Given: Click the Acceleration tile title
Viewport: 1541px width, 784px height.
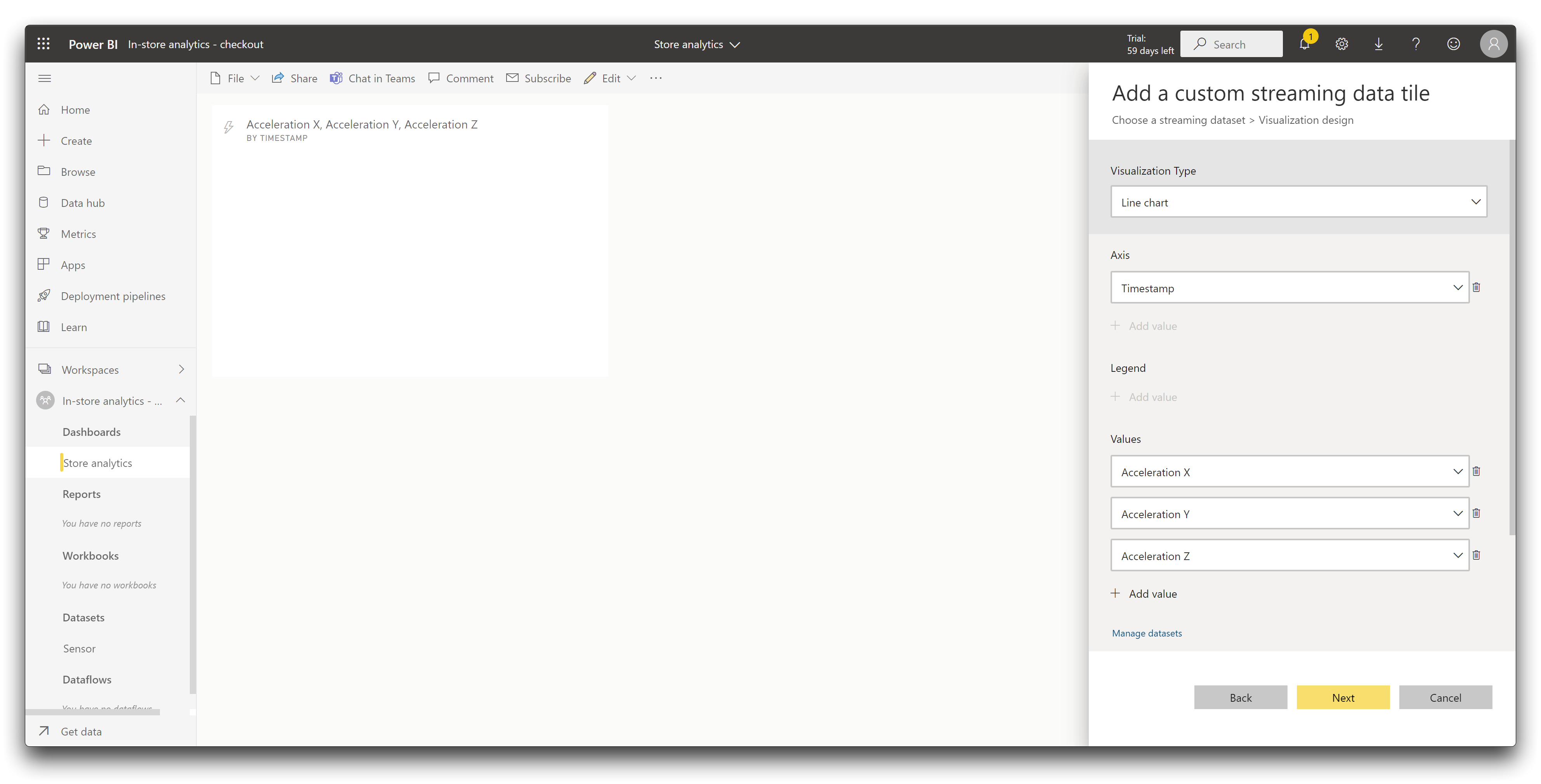Looking at the screenshot, I should [x=362, y=124].
